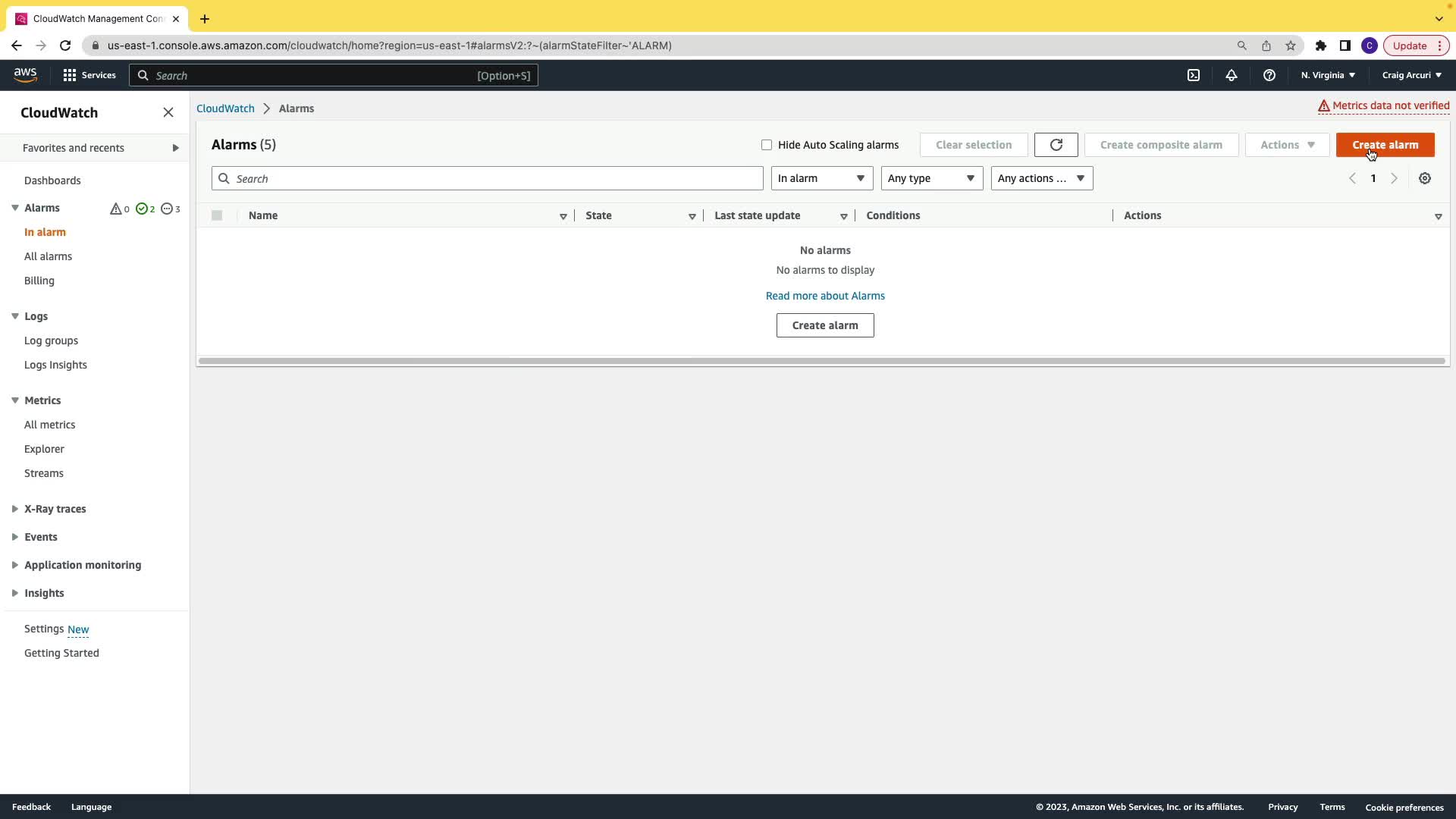Click the orange Create alarm button
This screenshot has height=819, width=1456.
click(x=1385, y=145)
